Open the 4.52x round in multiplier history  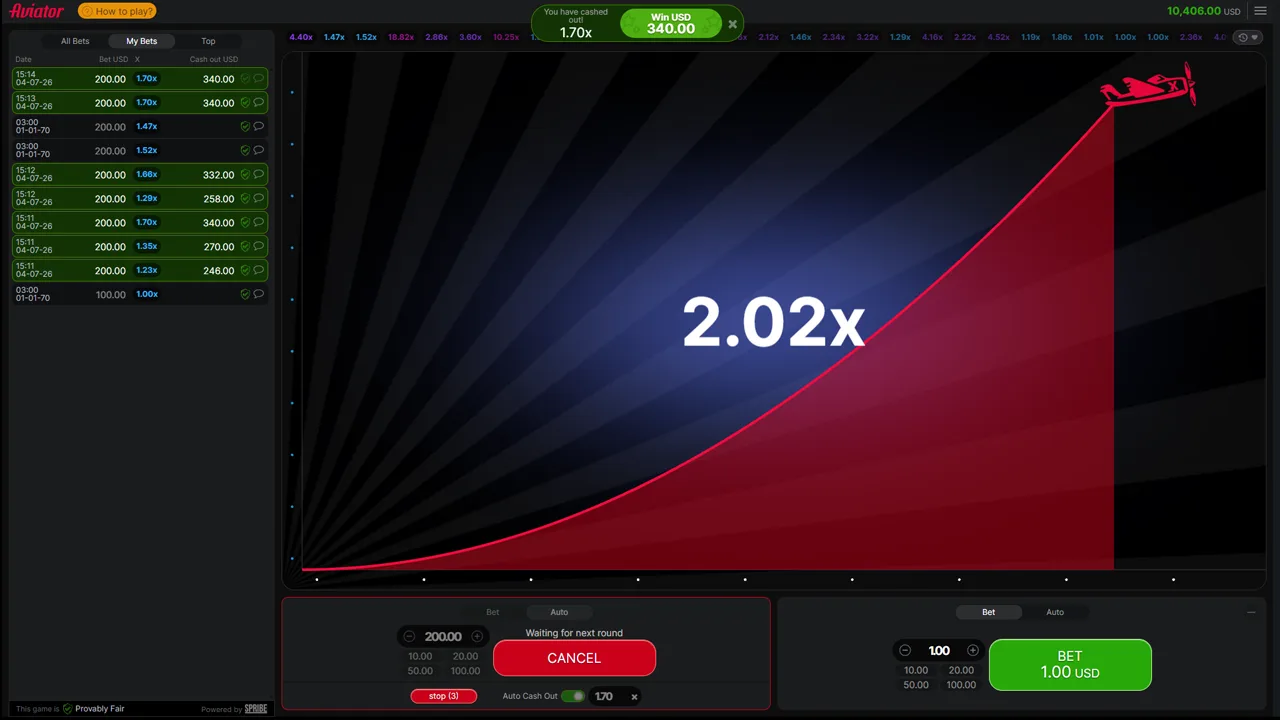(998, 37)
